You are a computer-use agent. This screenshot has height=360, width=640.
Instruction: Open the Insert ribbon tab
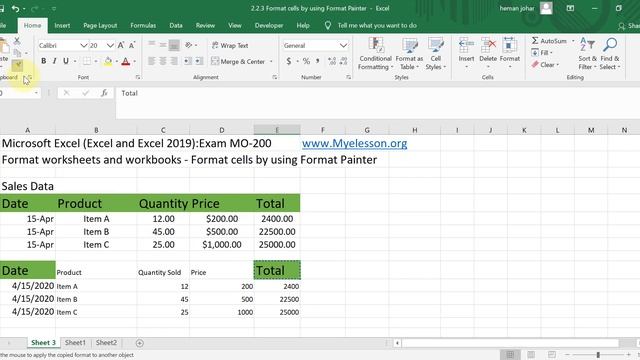(62, 25)
